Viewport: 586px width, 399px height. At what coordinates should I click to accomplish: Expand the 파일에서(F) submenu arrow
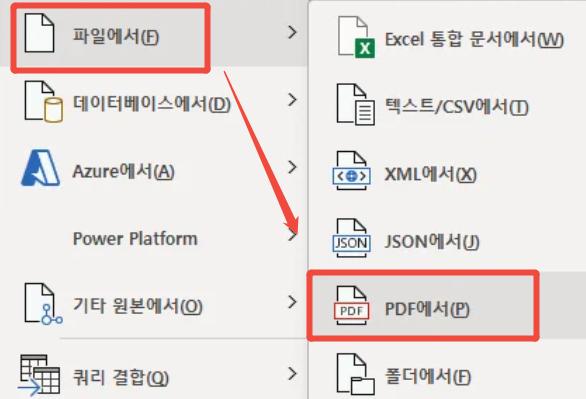click(x=293, y=33)
